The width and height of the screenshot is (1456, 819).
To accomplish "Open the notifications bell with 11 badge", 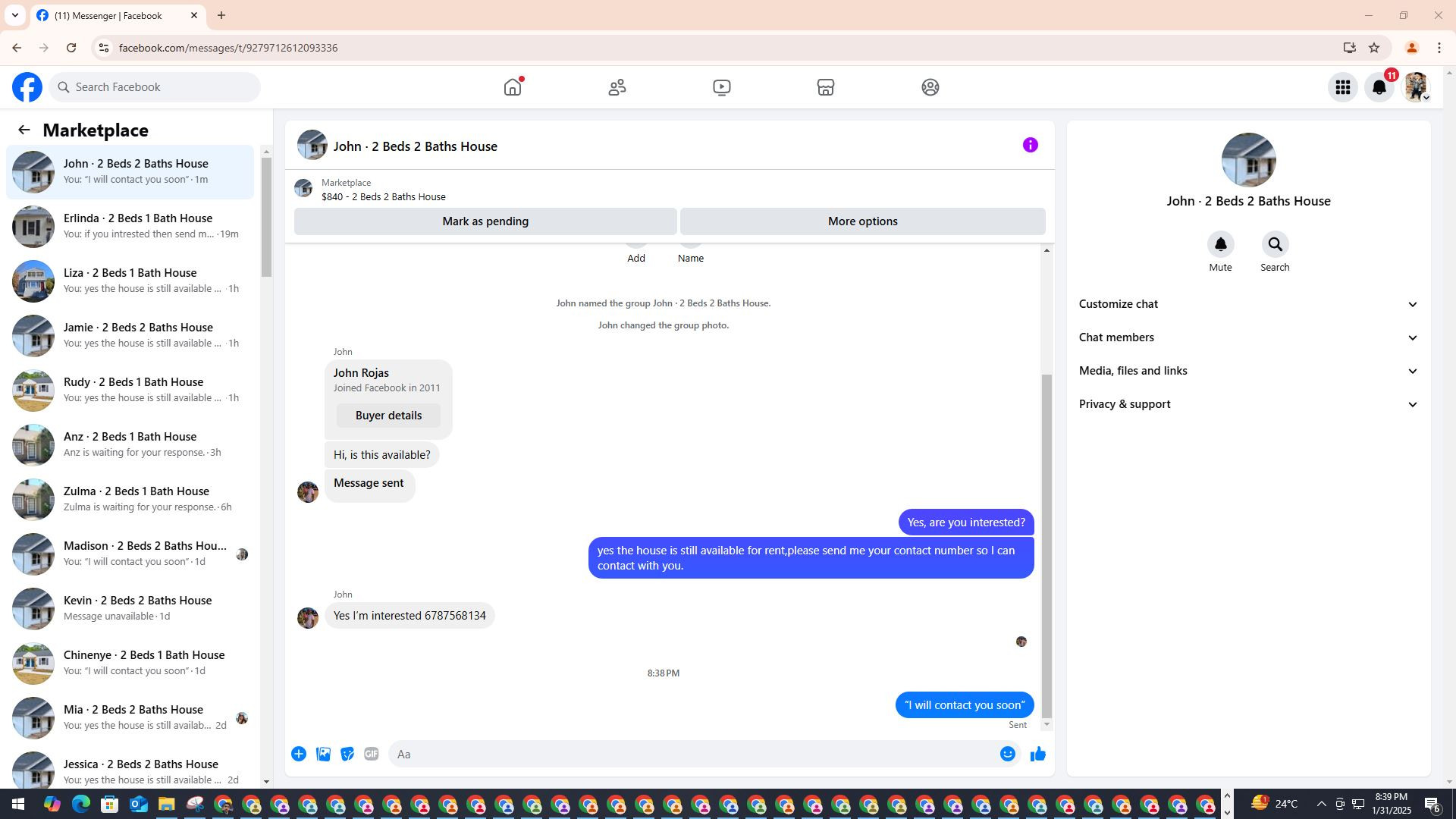I will pyautogui.click(x=1379, y=87).
